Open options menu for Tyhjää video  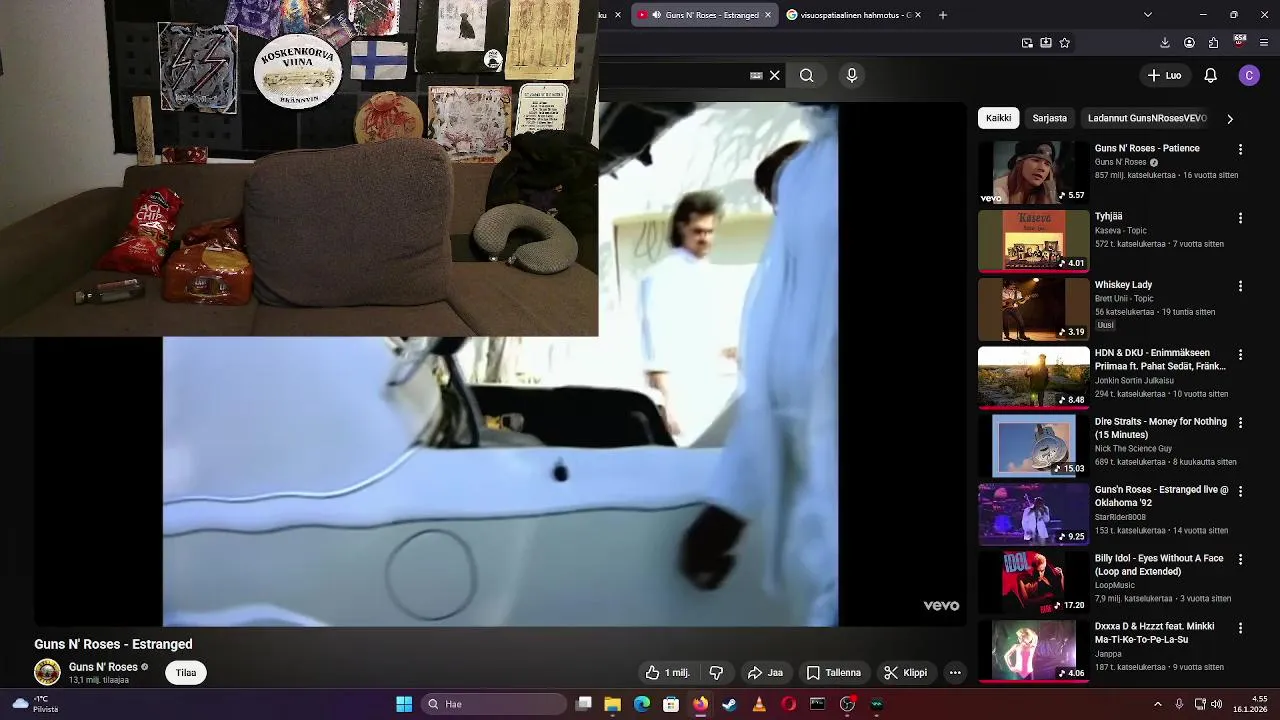tap(1240, 218)
